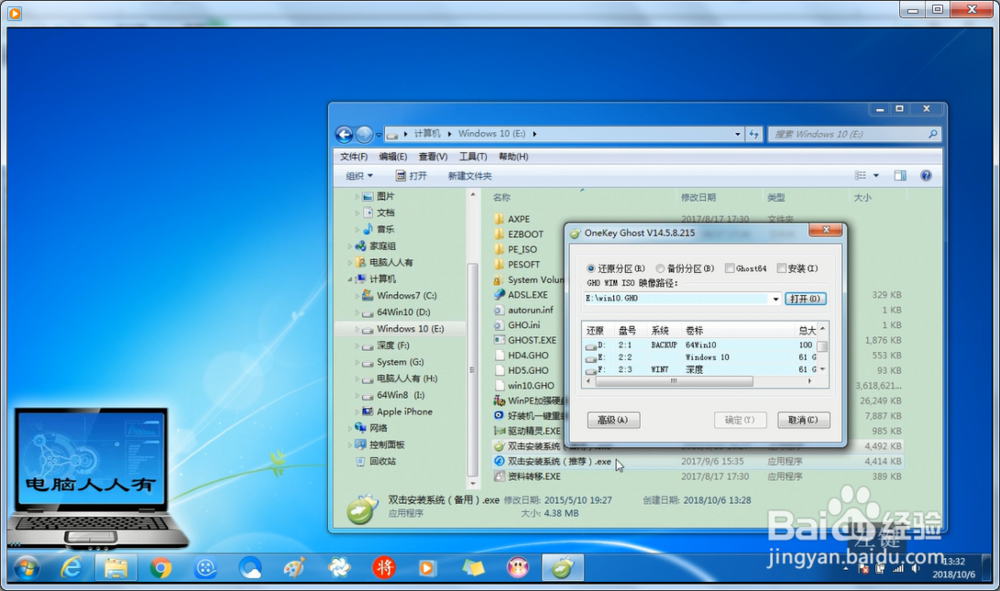Open the 帮助(H) menu
1000x591 pixels.
point(513,156)
